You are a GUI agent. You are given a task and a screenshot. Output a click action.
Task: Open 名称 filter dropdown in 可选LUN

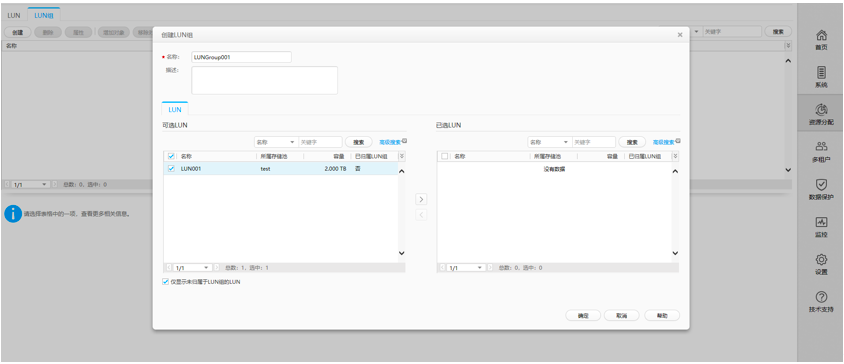point(276,142)
